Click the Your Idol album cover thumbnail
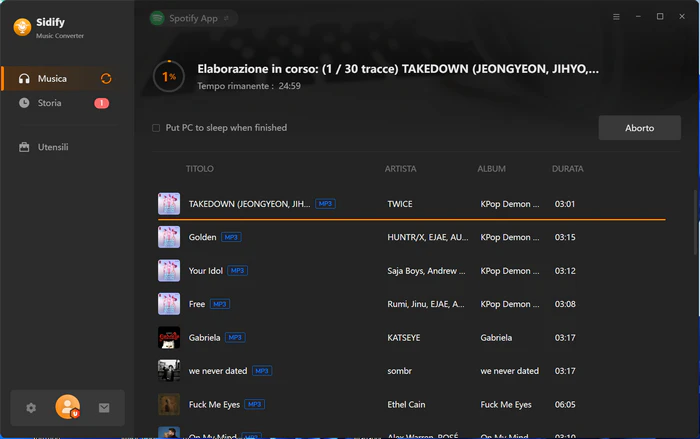 tap(169, 271)
